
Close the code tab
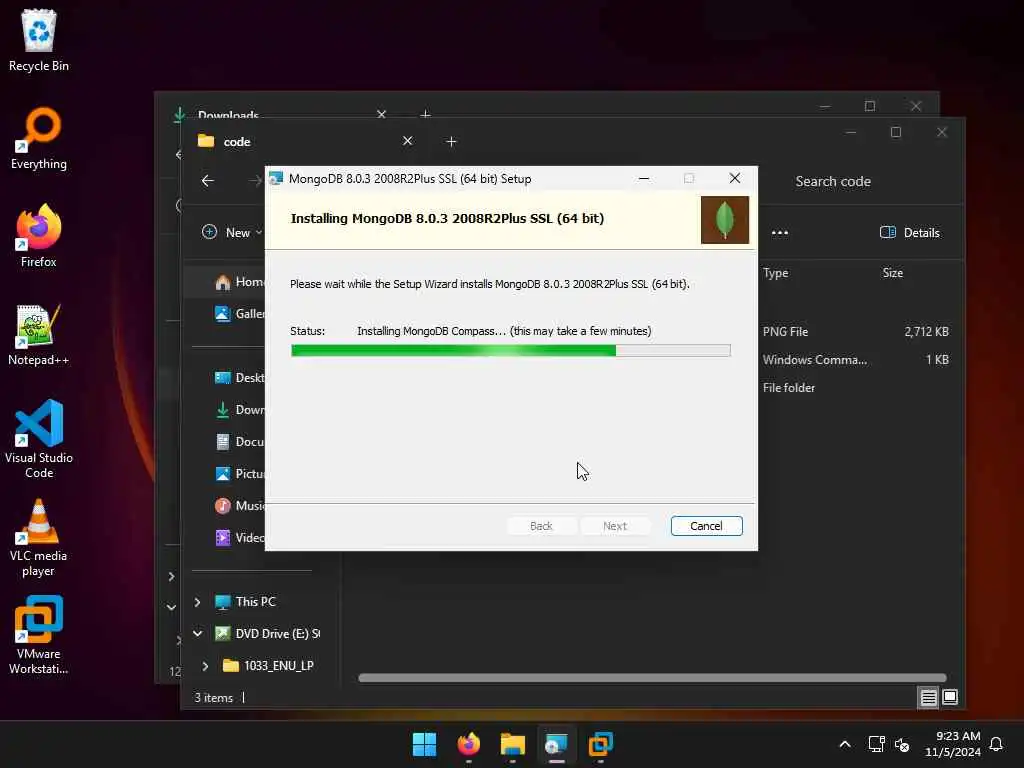click(408, 141)
